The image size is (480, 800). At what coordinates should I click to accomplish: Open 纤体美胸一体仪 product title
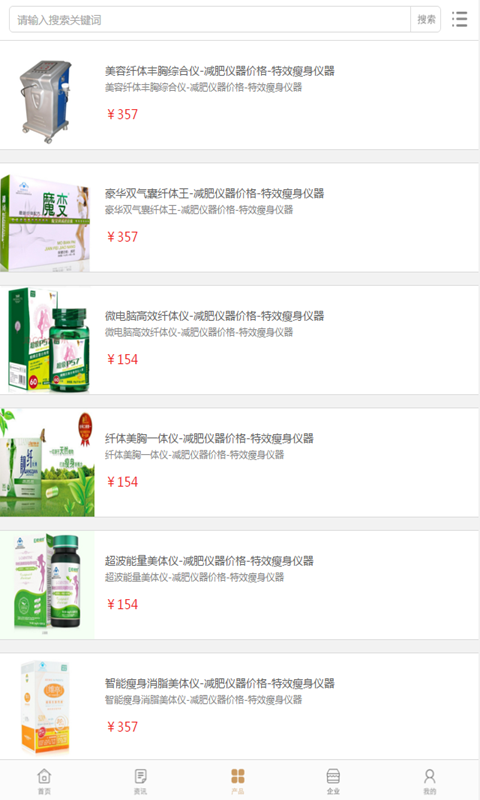click(209, 438)
